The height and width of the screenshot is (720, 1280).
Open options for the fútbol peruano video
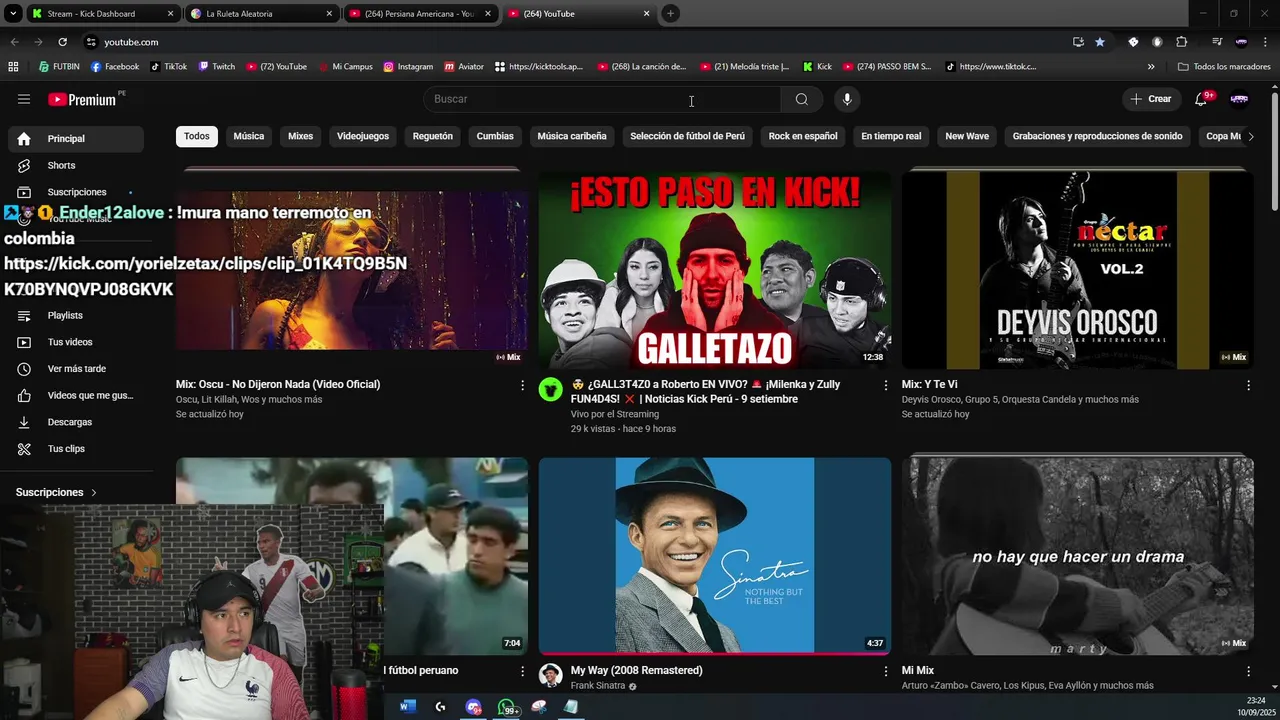pyautogui.click(x=522, y=671)
